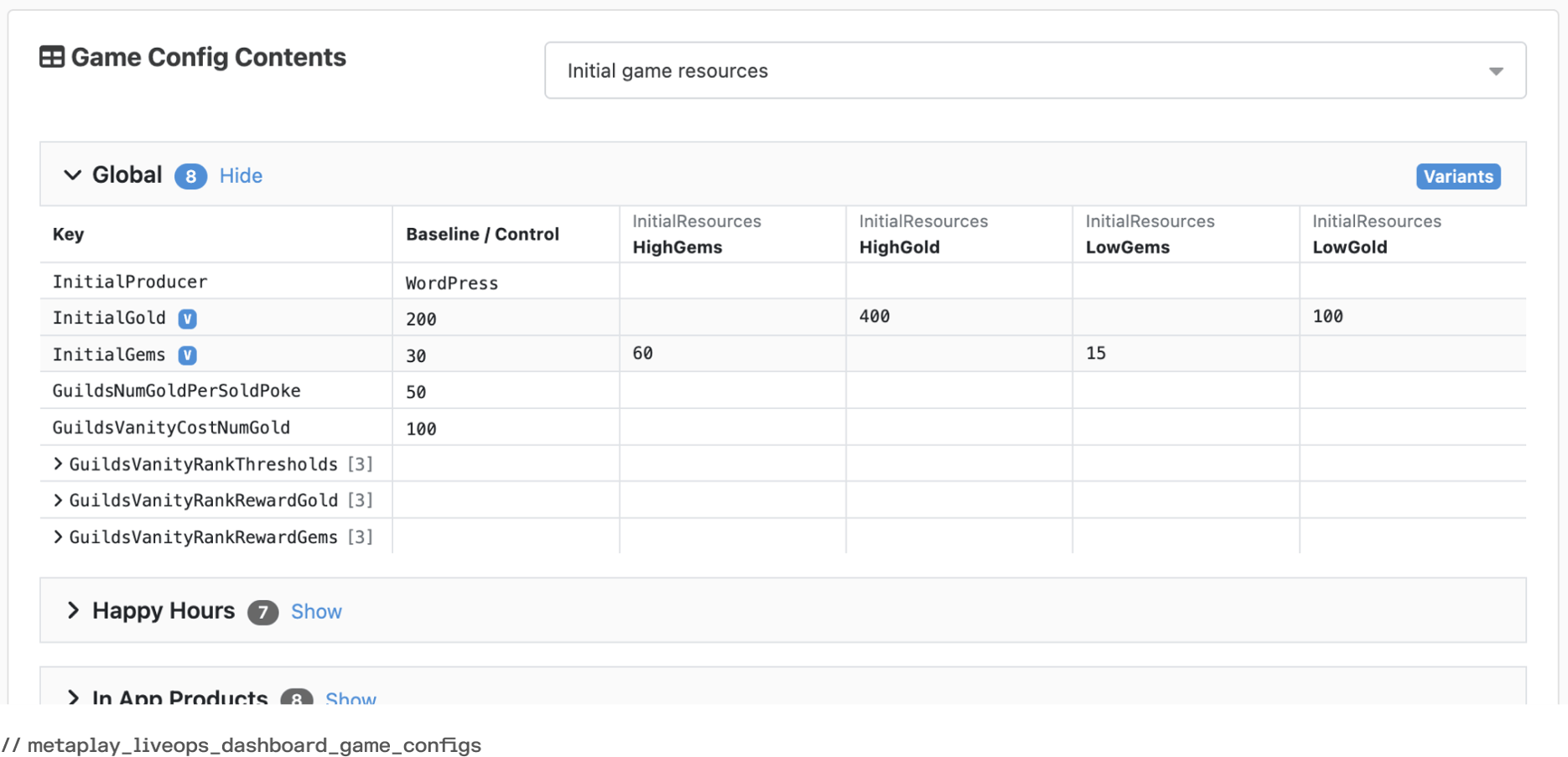The height and width of the screenshot is (757, 1568).
Task: Click the variant badge next to InitialGold
Action: coord(187,319)
